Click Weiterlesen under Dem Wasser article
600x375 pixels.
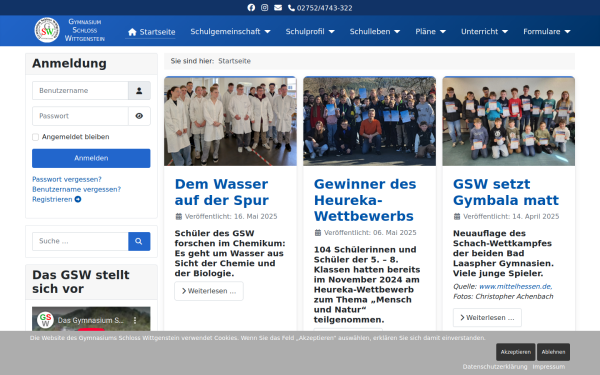coord(209,291)
